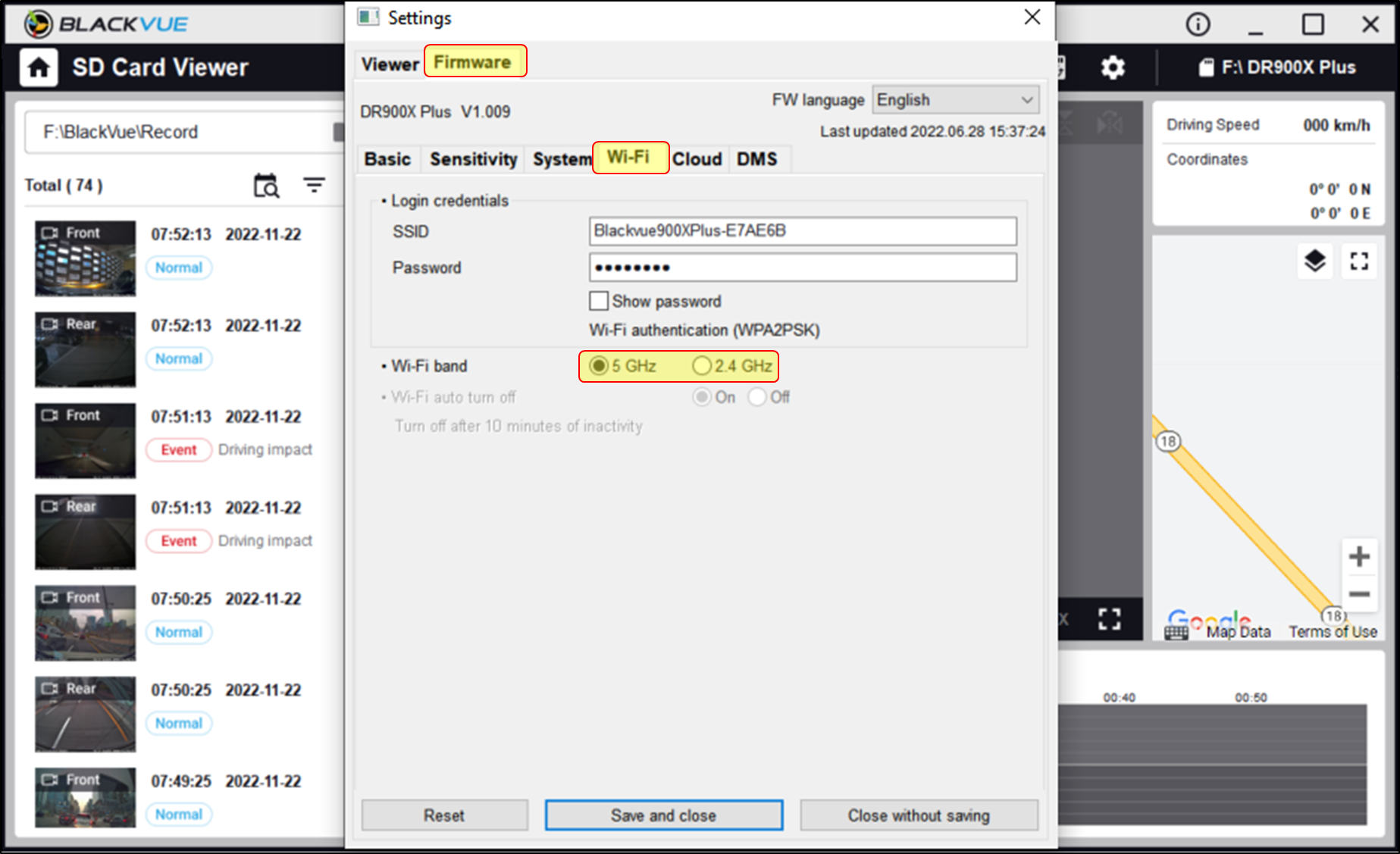Image resolution: width=1400 pixels, height=854 pixels.
Task: Click the SD card icon beside F:\ DR900X Plus
Action: click(1206, 67)
